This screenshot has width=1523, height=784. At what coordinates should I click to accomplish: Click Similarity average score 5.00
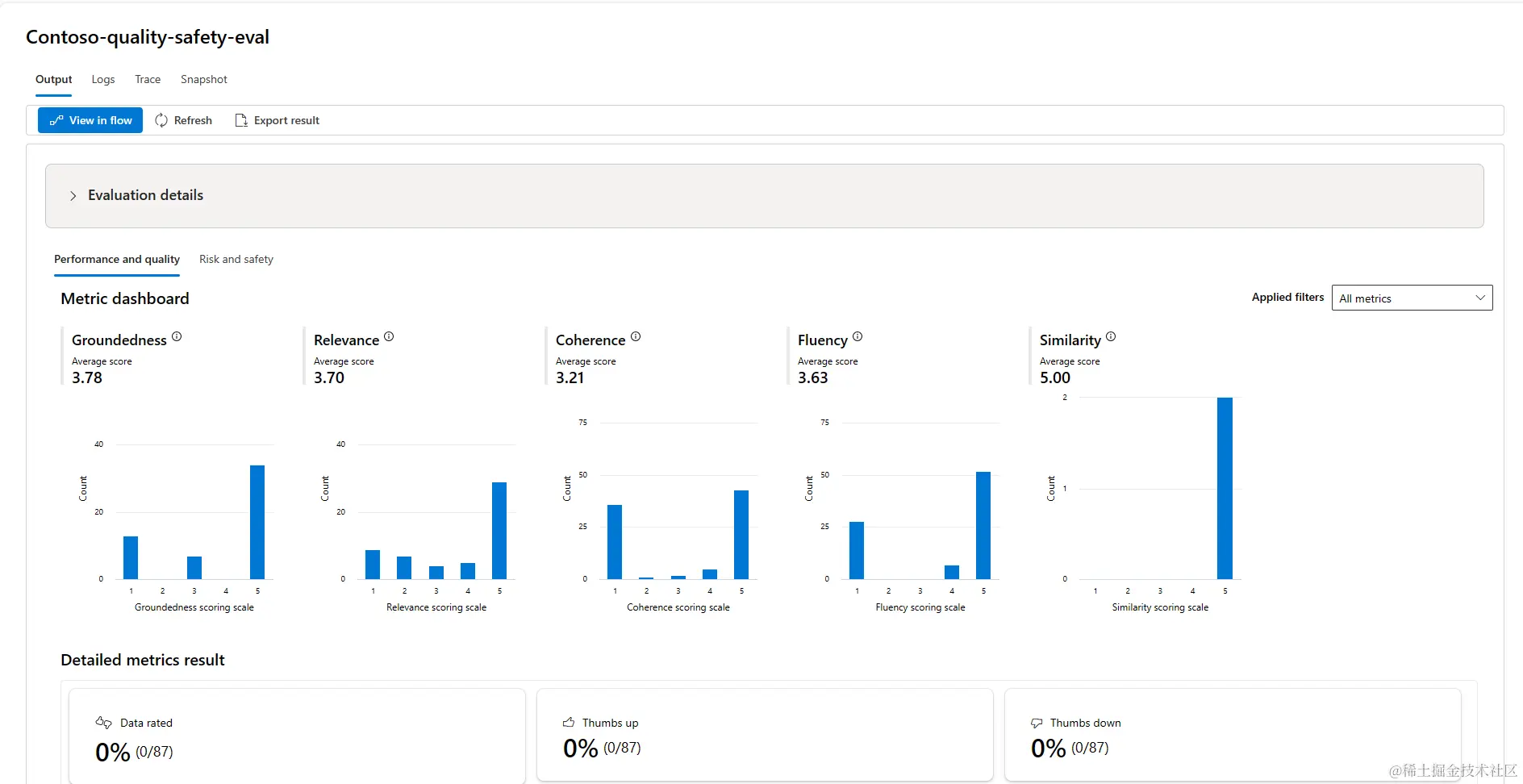tap(1055, 377)
